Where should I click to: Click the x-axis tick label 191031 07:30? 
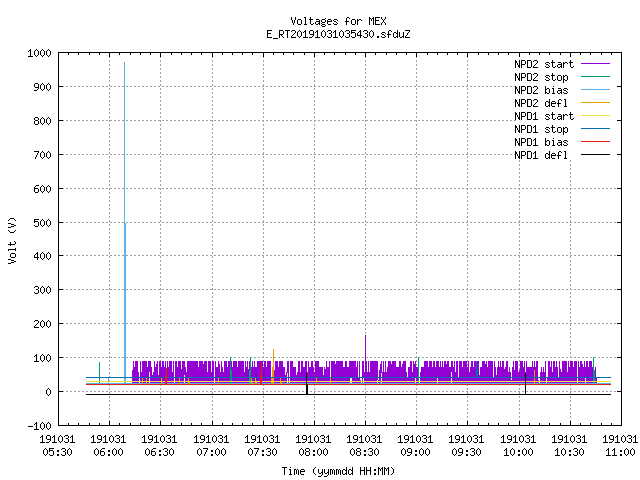point(262,445)
